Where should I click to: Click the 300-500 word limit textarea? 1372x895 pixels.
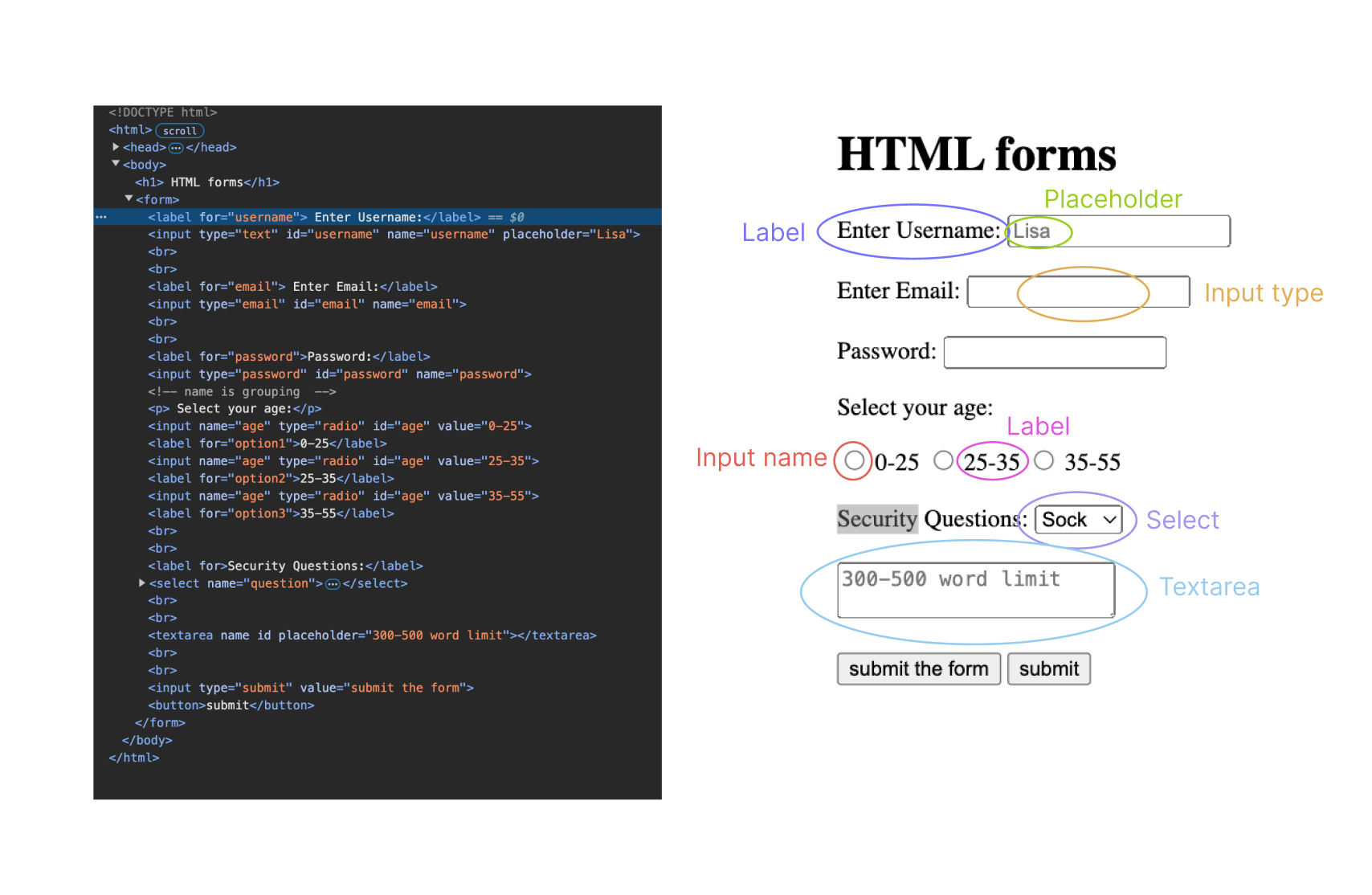(976, 591)
